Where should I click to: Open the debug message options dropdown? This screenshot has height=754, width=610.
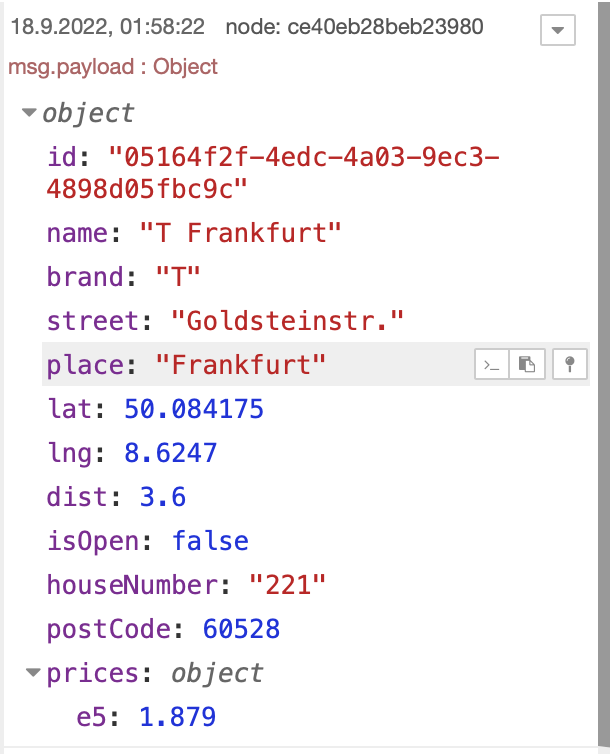pos(557,31)
